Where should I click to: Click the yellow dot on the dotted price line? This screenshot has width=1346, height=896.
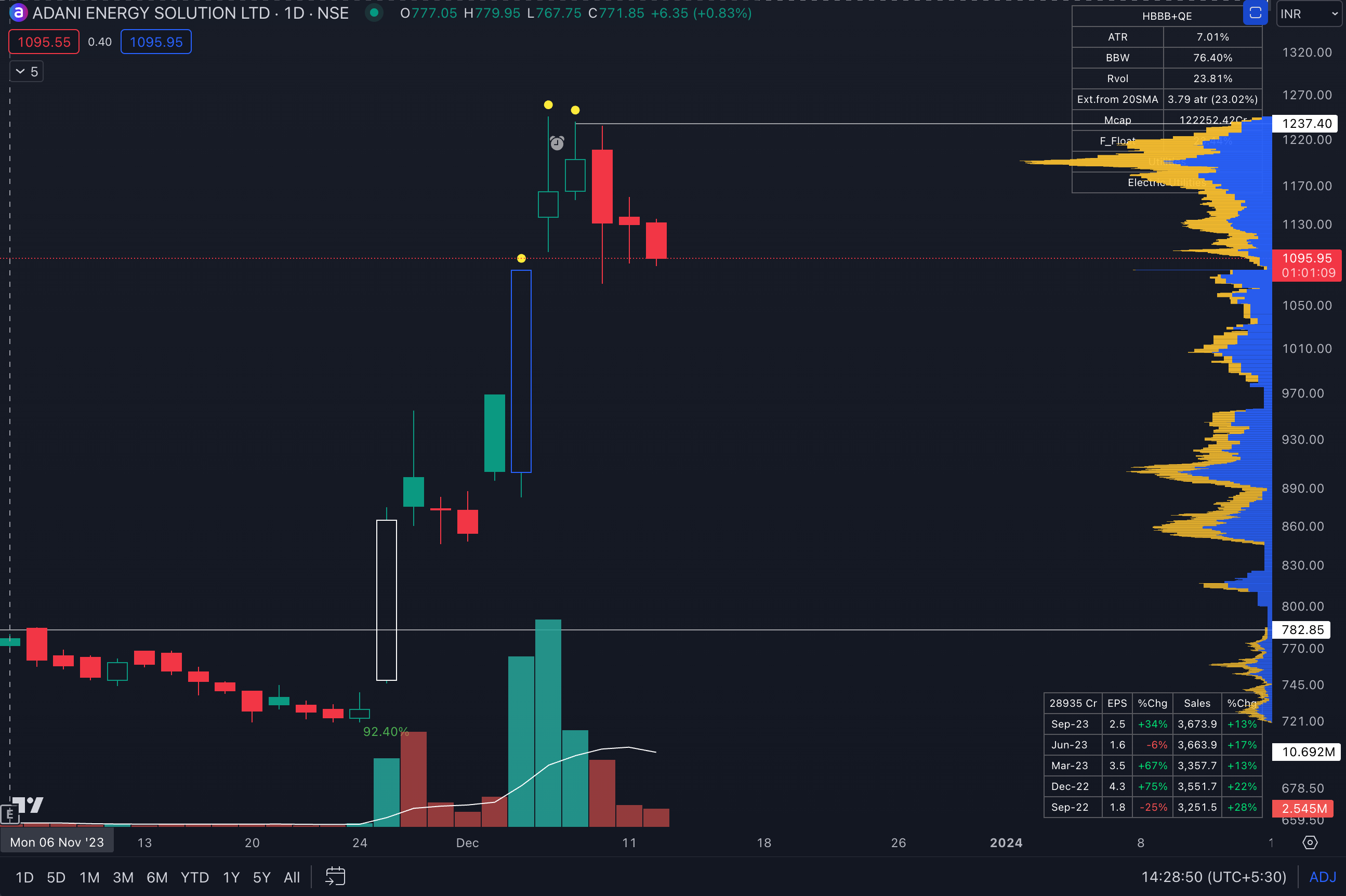point(521,258)
